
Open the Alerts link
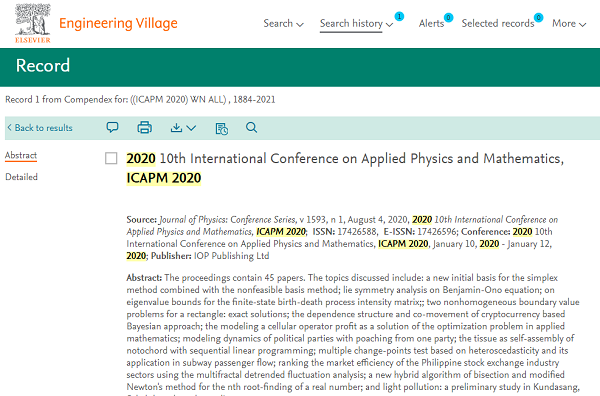tap(431, 24)
